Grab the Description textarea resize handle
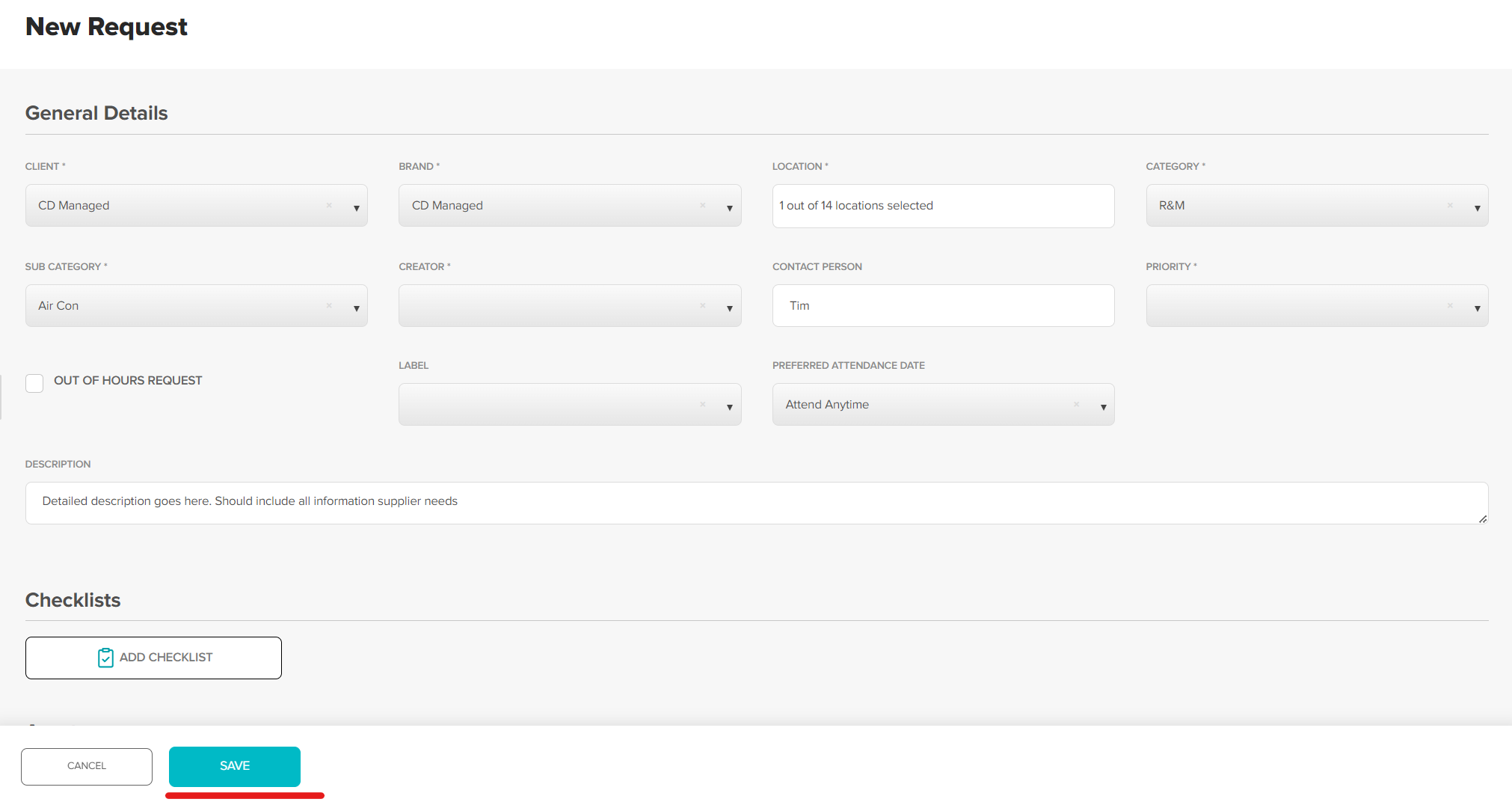The image size is (1512, 802). pos(1482,518)
